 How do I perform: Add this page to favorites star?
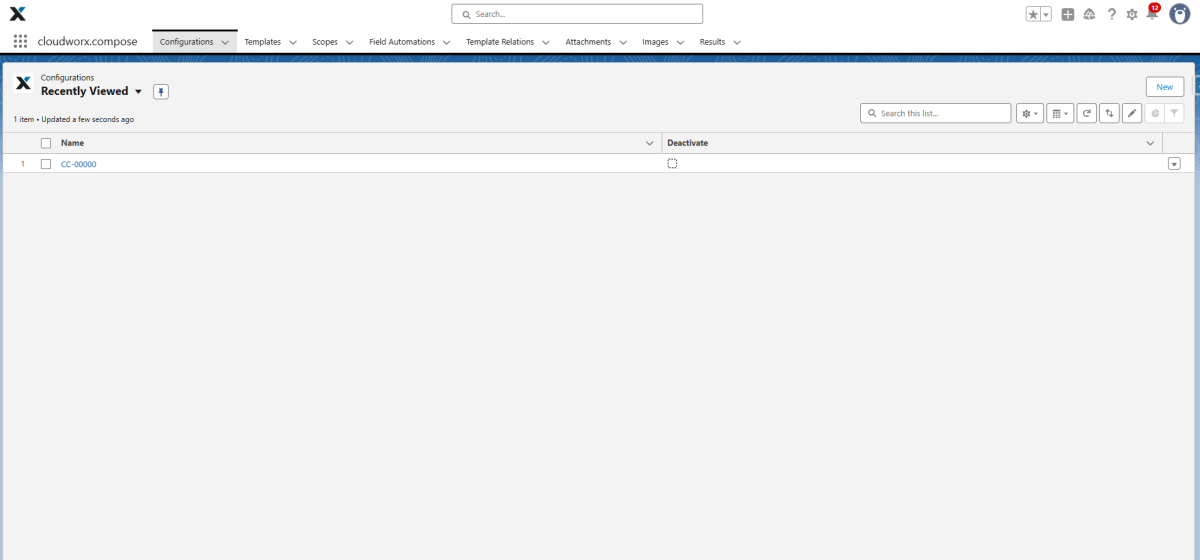pos(1033,14)
